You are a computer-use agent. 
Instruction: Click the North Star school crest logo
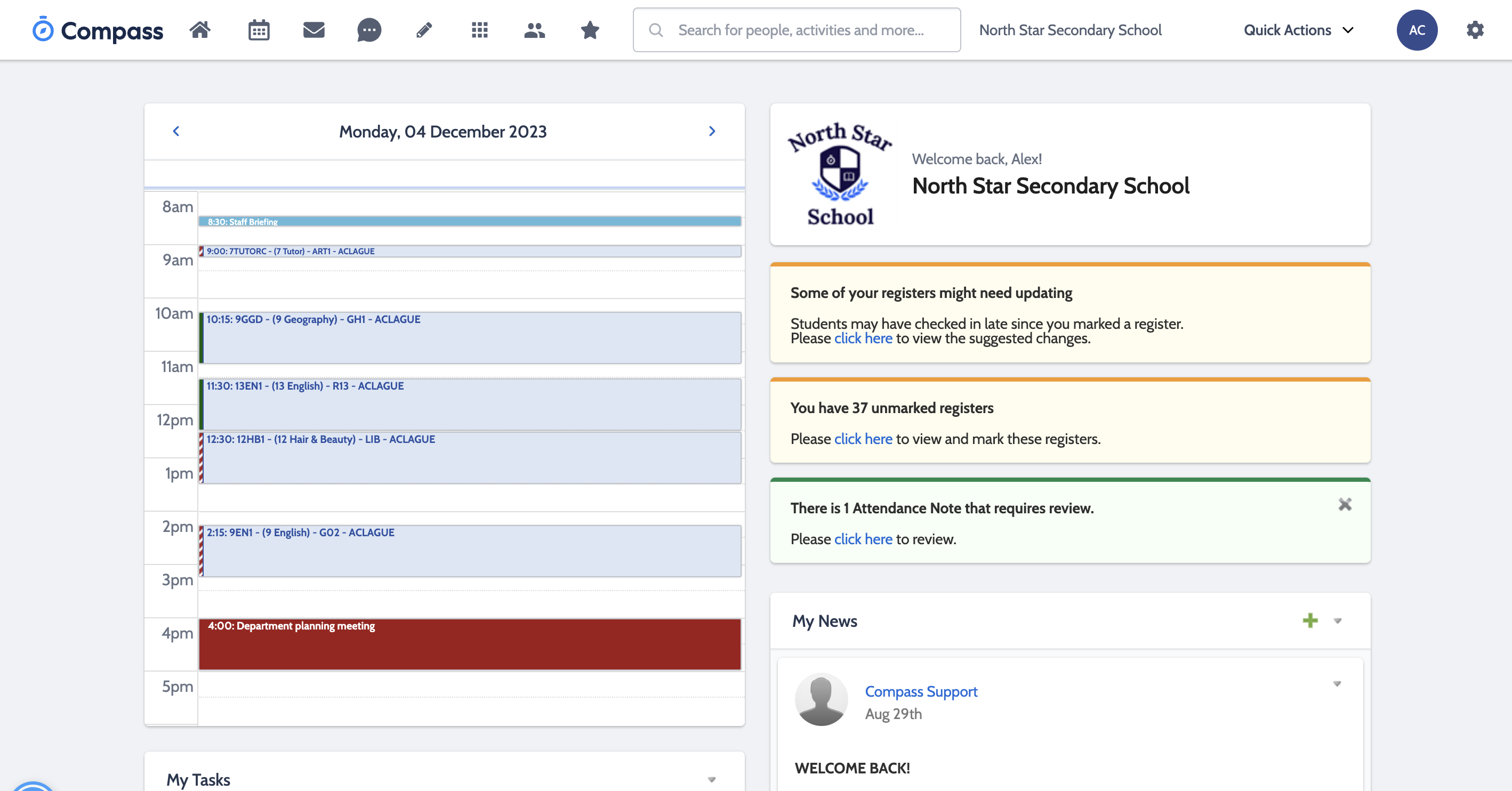click(x=840, y=174)
